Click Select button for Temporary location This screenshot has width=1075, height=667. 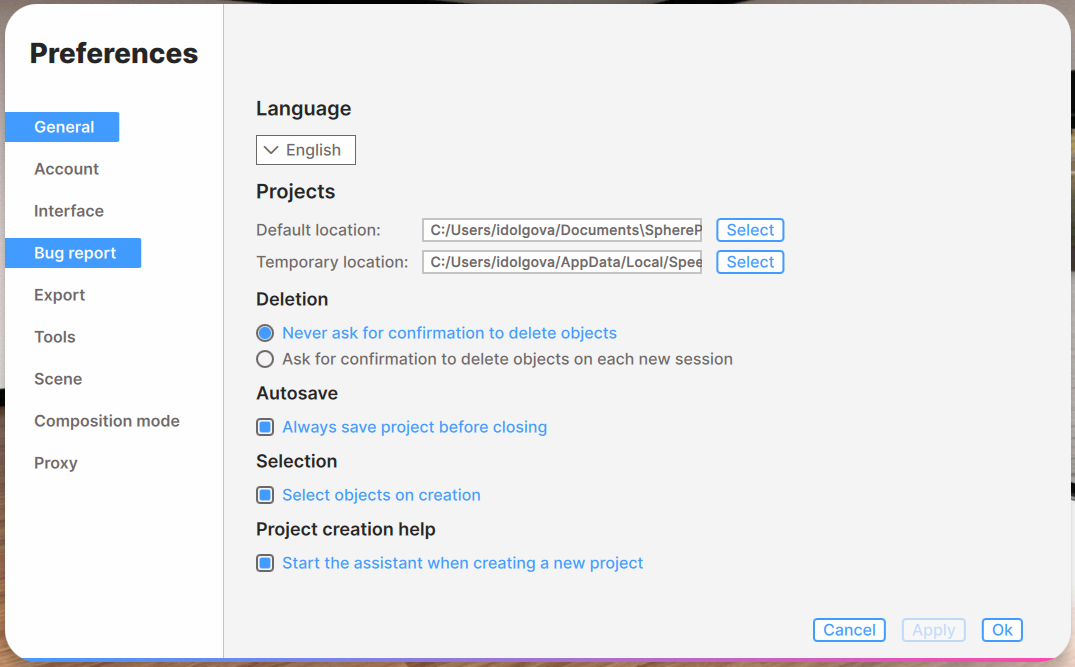coord(749,262)
